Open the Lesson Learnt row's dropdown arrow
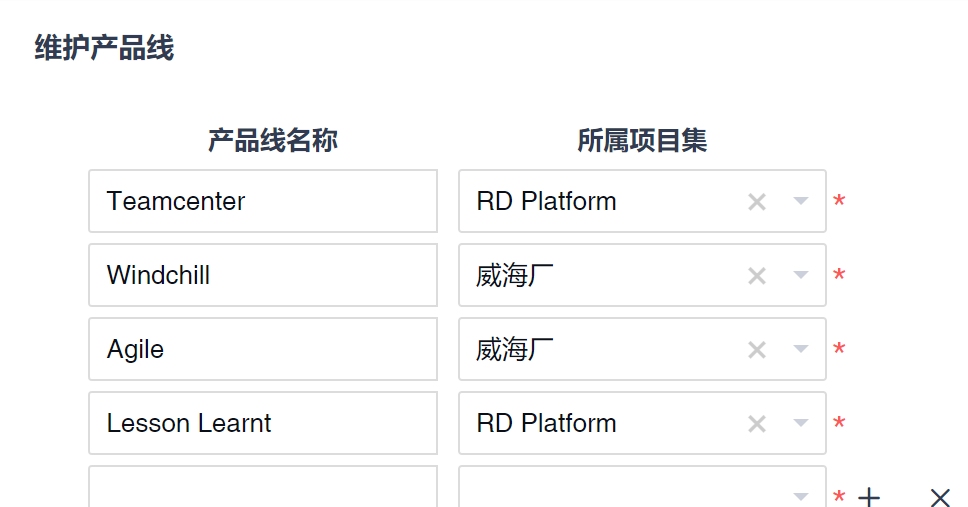This screenshot has height=507, width=968. tap(800, 424)
